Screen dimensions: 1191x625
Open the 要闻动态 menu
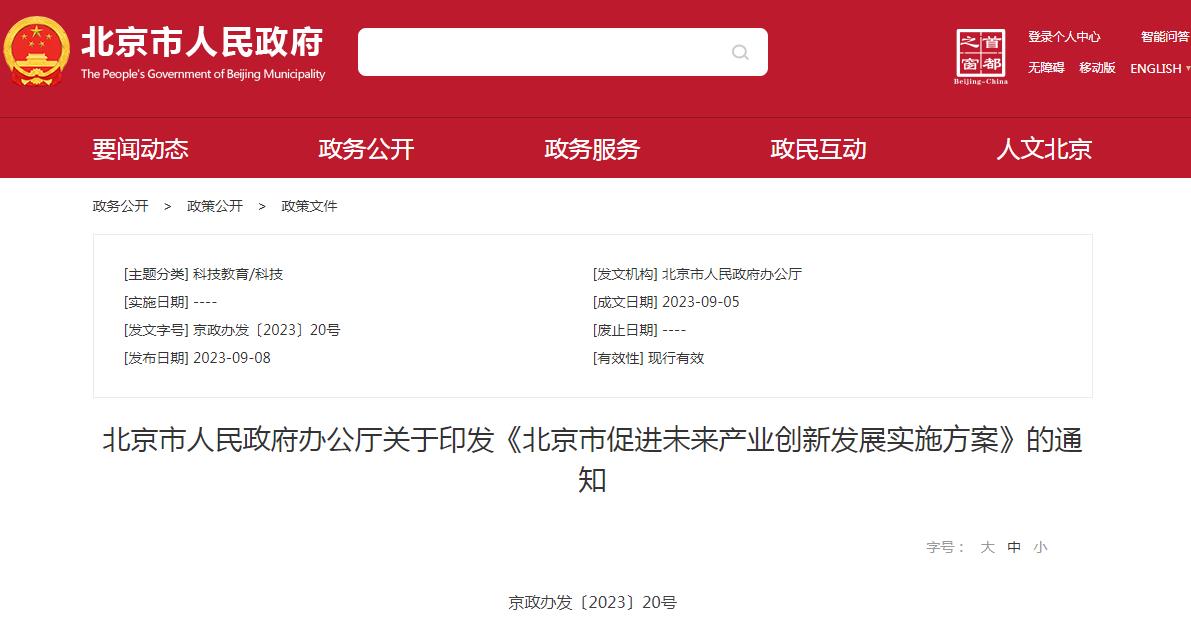click(x=141, y=149)
